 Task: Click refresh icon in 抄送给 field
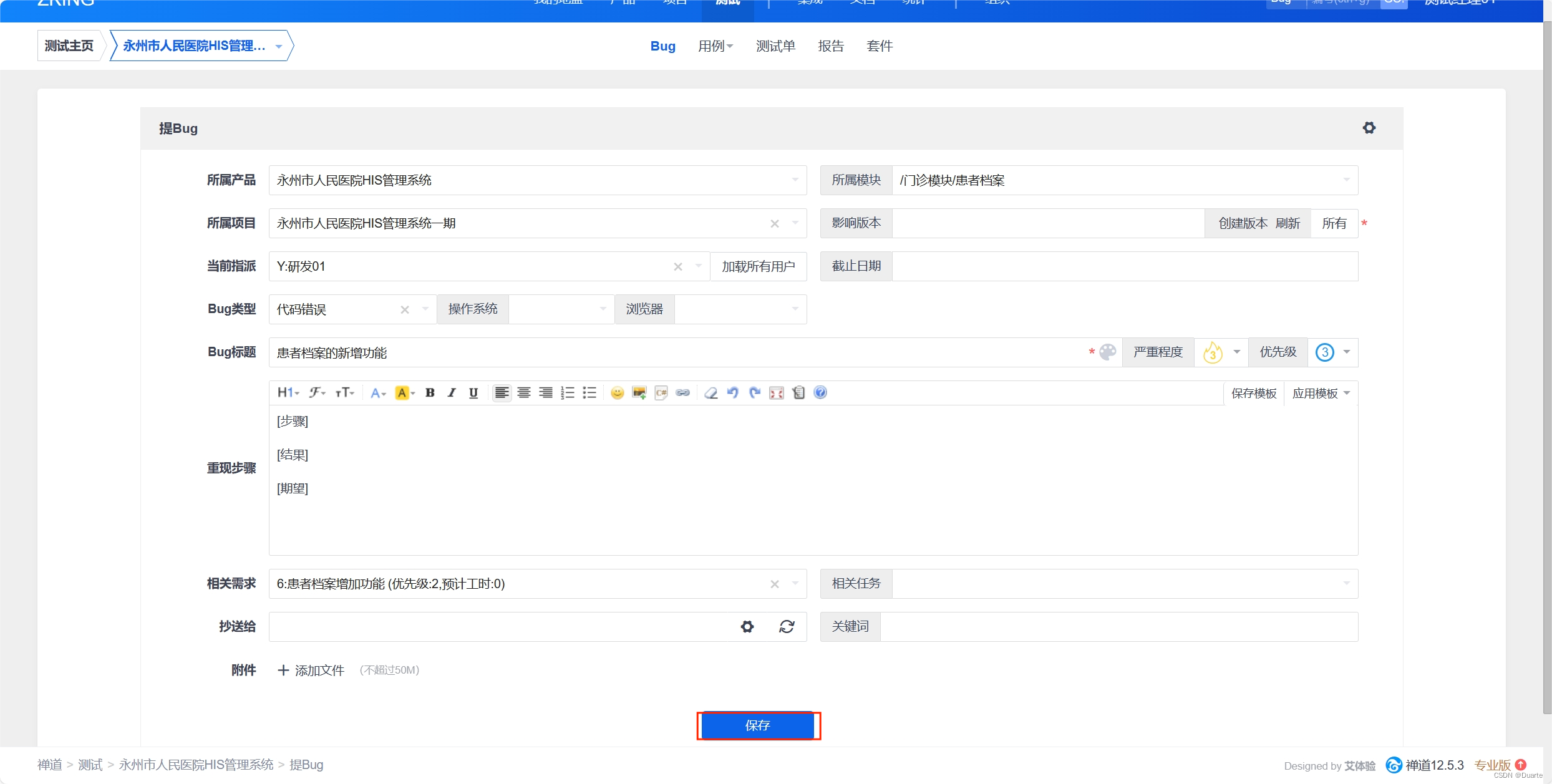pos(787,627)
